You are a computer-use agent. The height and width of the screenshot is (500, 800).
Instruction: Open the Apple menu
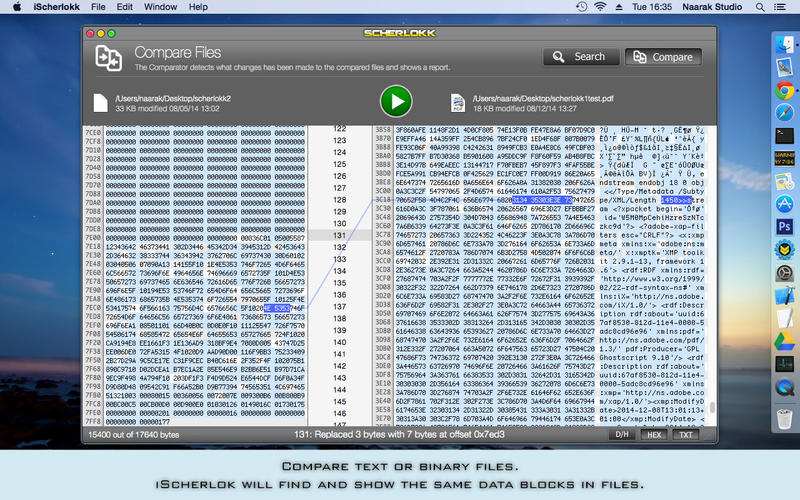(17, 7)
